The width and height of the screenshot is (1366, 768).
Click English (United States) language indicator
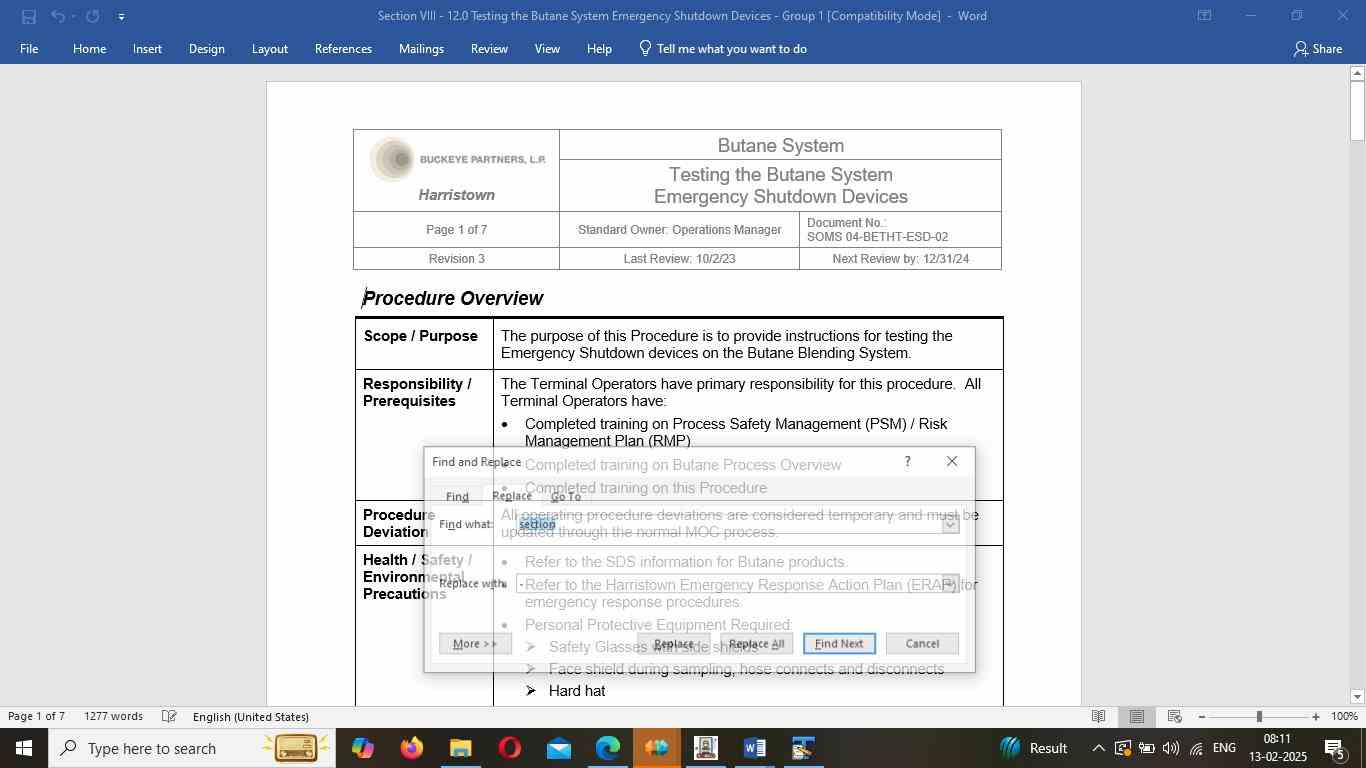(250, 716)
